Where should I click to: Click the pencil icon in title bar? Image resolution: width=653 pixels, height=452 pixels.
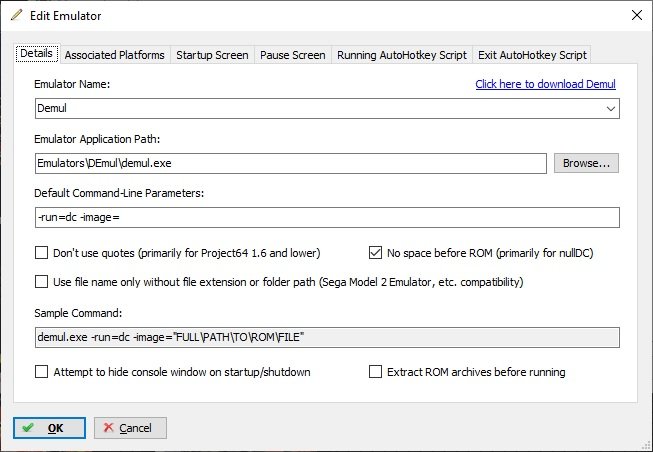coord(17,15)
